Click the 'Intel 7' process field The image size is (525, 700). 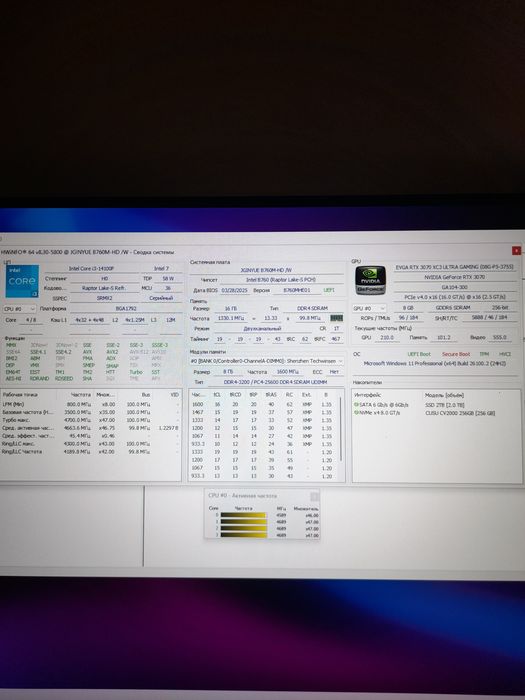tap(162, 268)
